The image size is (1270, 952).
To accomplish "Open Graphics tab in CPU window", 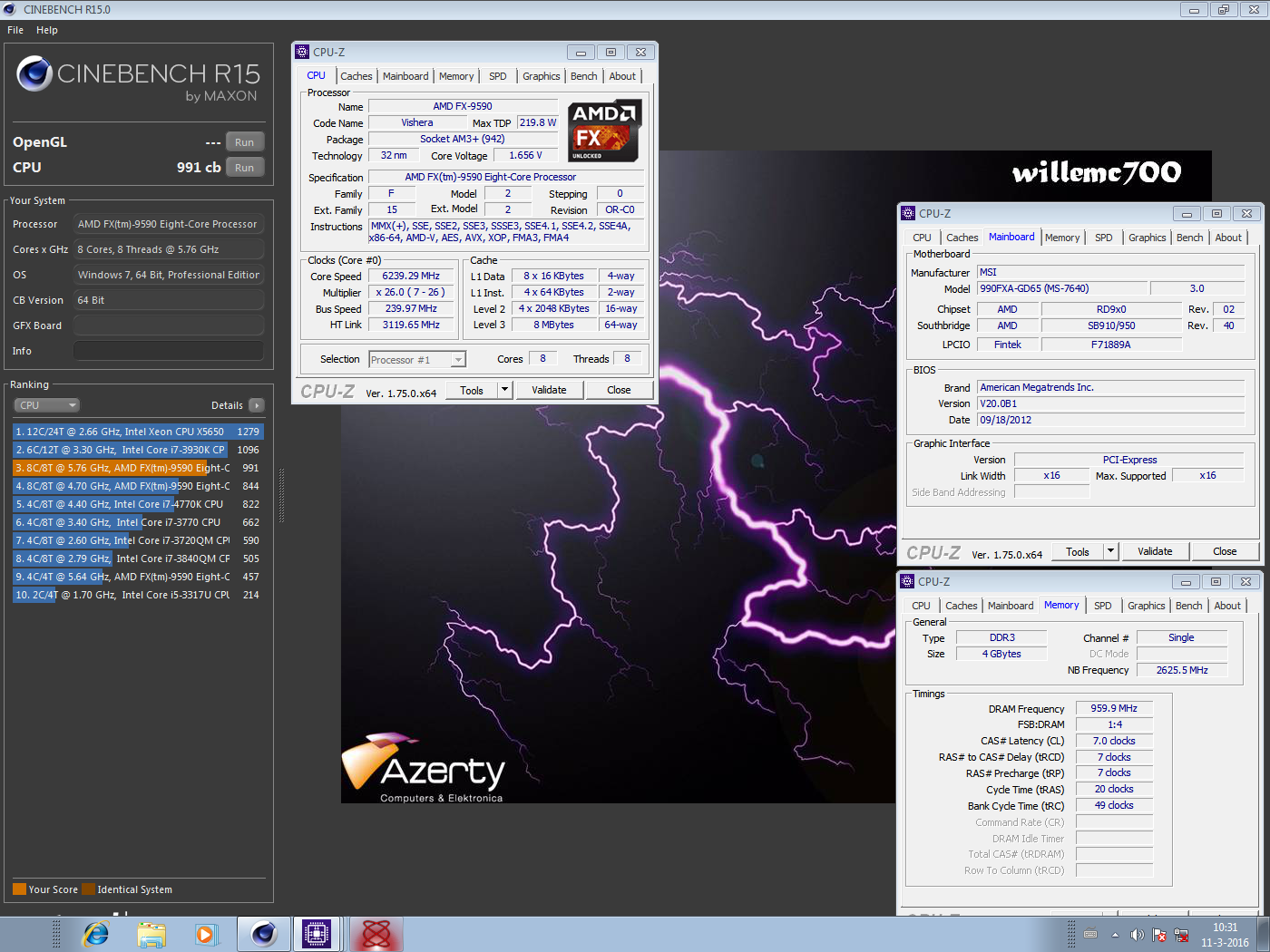I will 542,76.
